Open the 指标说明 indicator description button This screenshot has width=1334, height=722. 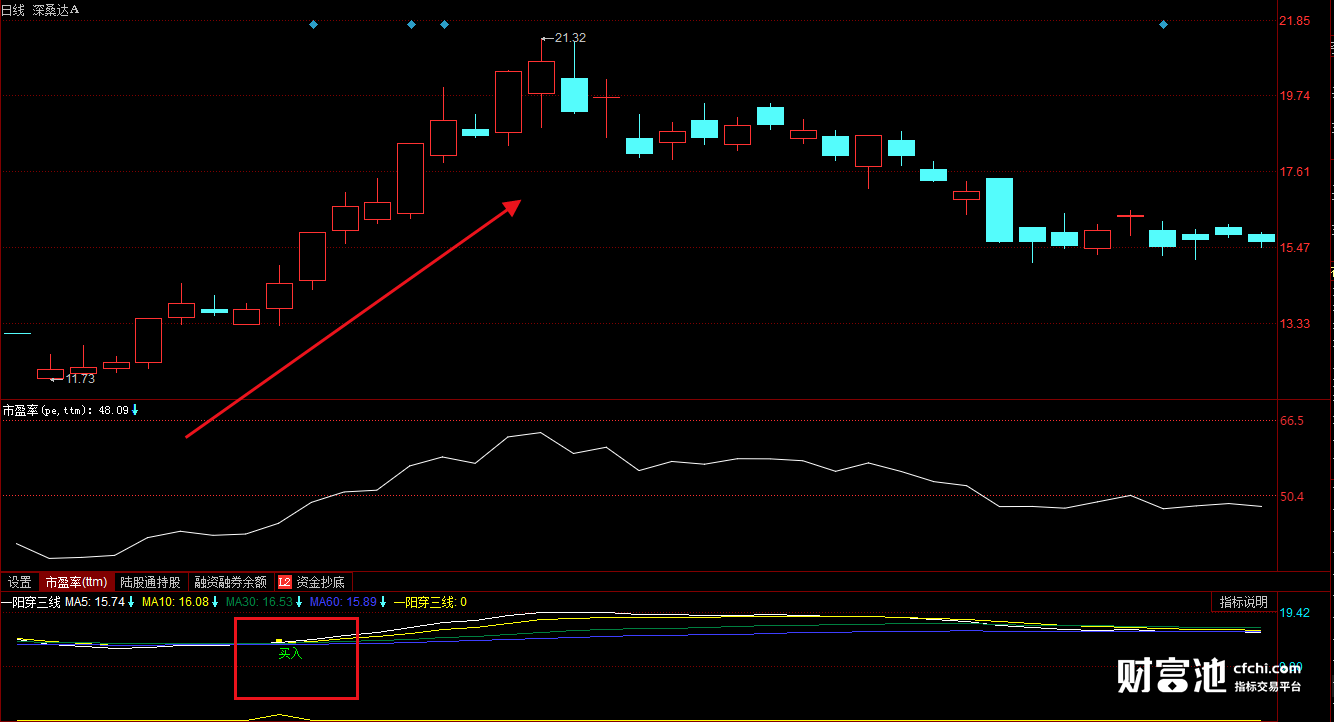coord(1243,602)
